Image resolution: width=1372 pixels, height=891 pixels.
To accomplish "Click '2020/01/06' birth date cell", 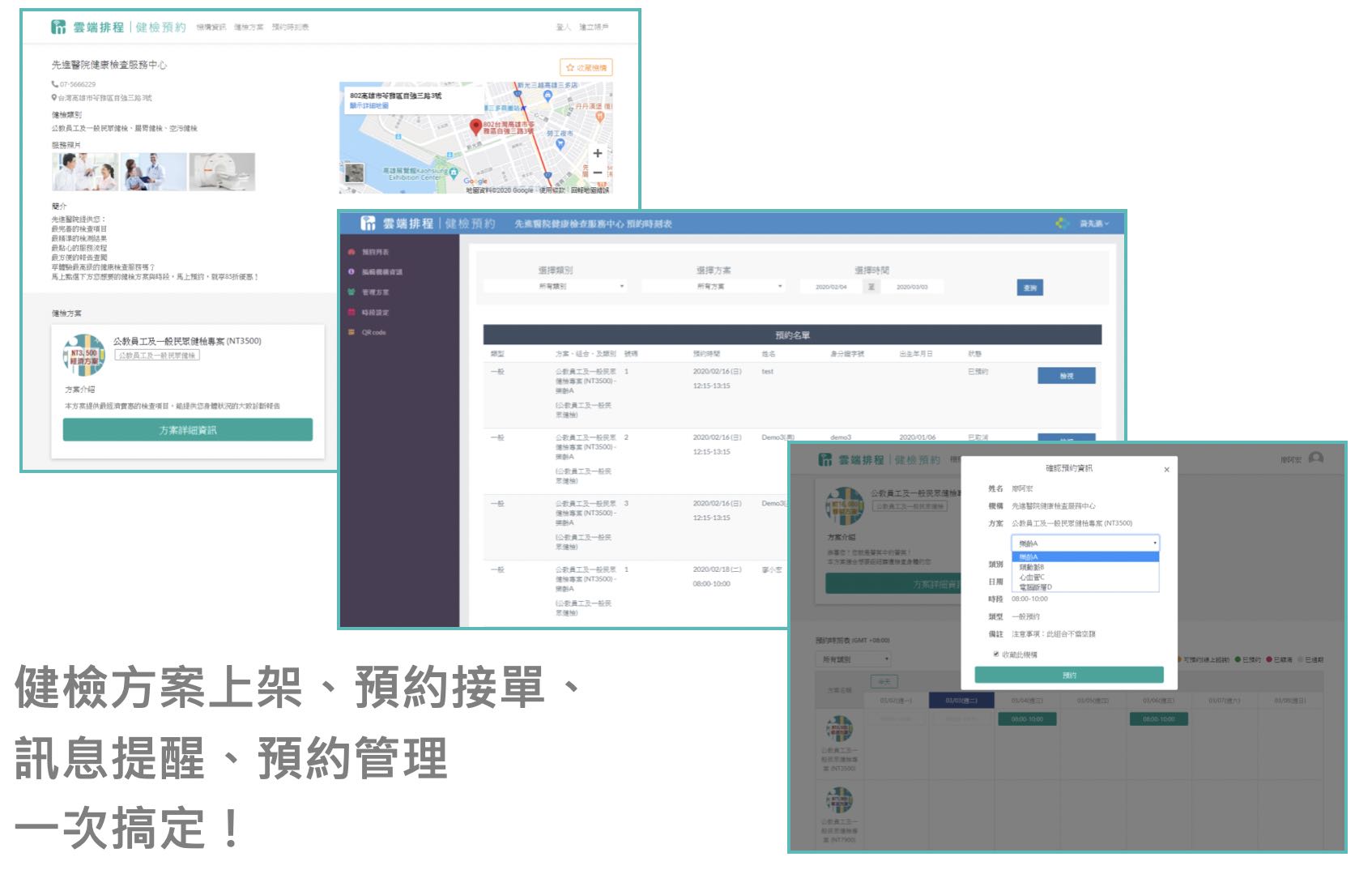I will click(x=917, y=437).
